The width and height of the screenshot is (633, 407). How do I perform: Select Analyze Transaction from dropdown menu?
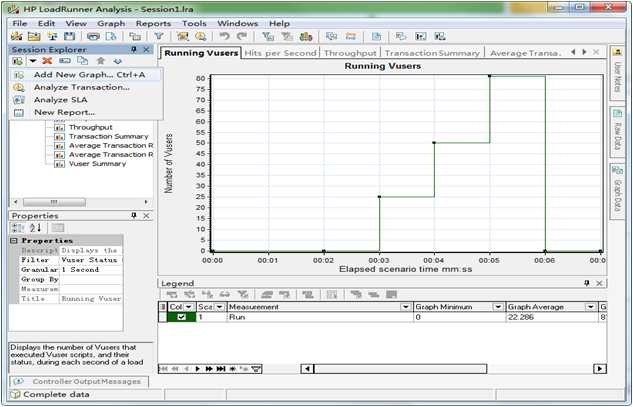[x=86, y=87]
